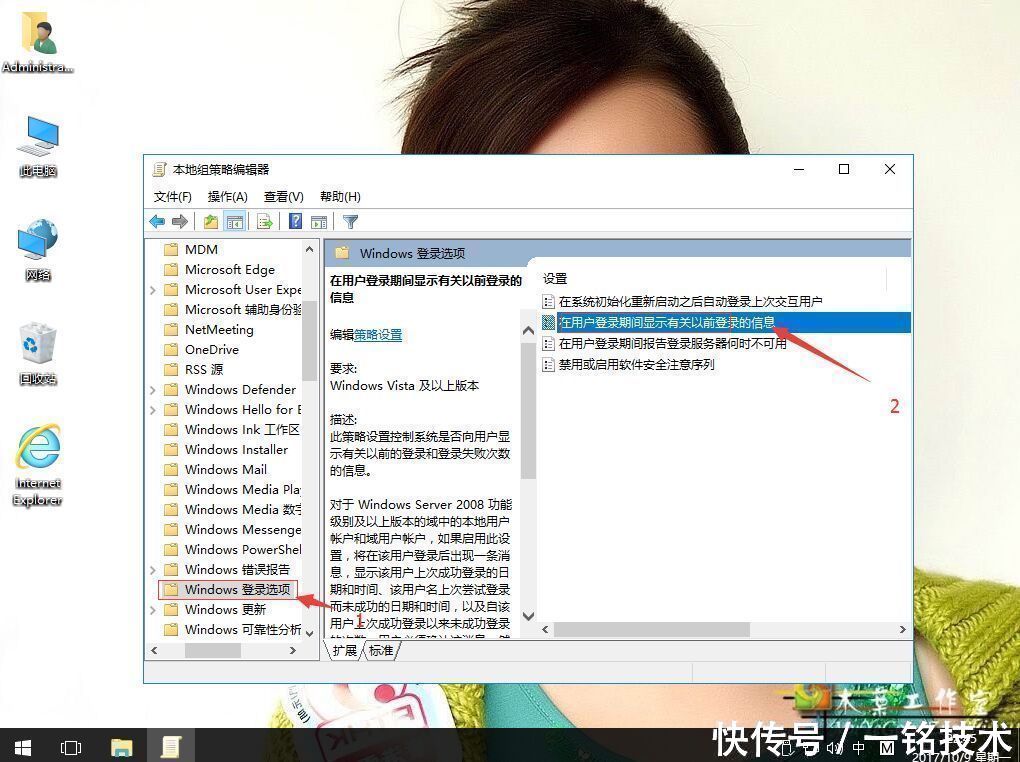Click the settings list horizontal scrollbar

point(723,629)
